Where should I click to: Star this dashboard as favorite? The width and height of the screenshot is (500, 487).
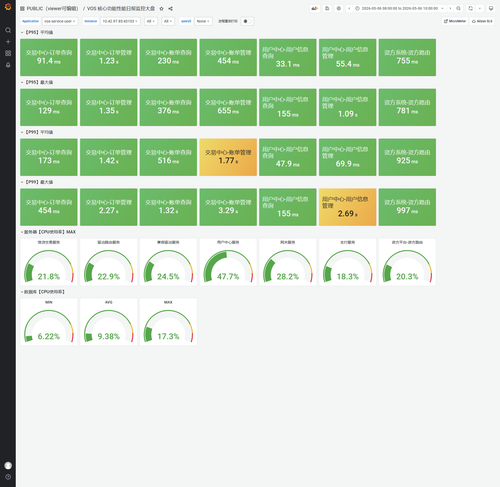pyautogui.click(x=161, y=9)
